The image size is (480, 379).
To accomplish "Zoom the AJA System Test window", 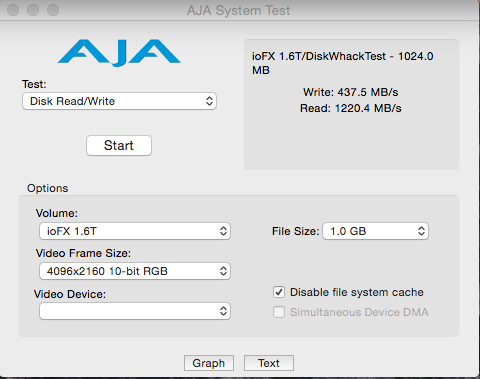I will (x=53, y=10).
